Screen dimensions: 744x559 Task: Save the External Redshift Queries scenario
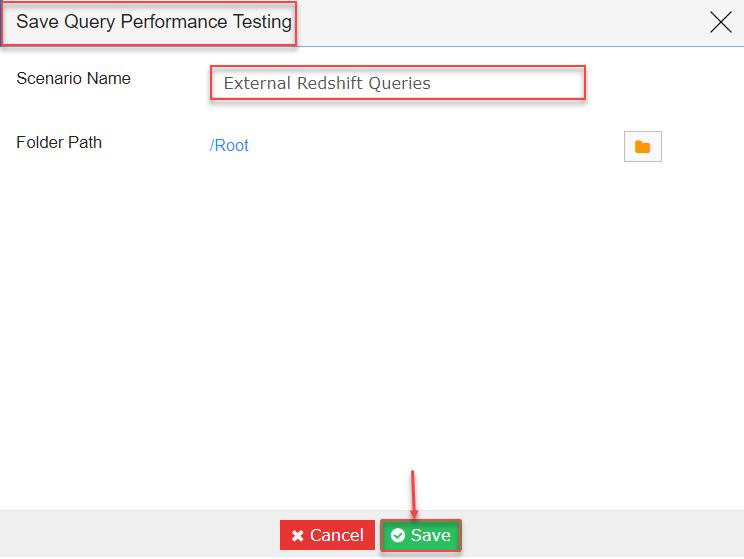pos(421,535)
